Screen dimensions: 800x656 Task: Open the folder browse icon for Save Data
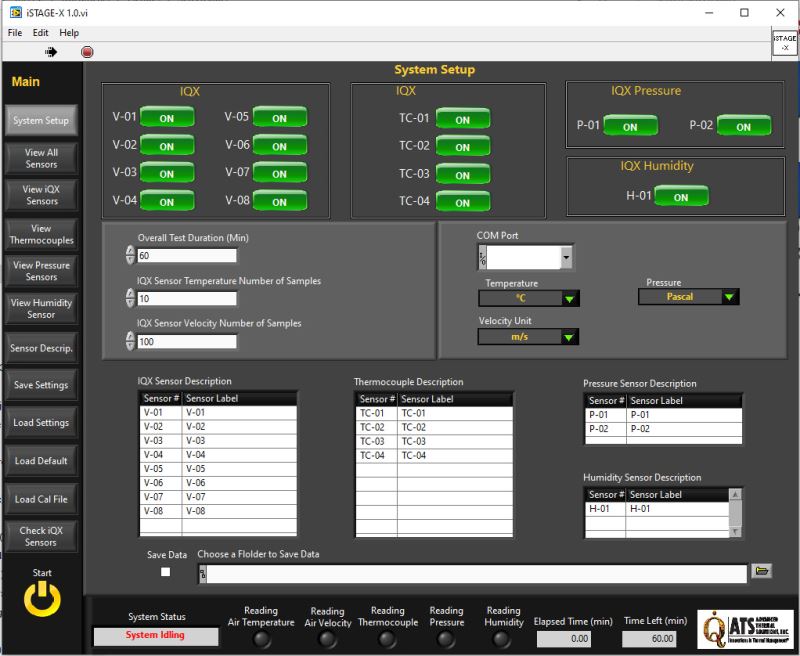pyautogui.click(x=761, y=571)
